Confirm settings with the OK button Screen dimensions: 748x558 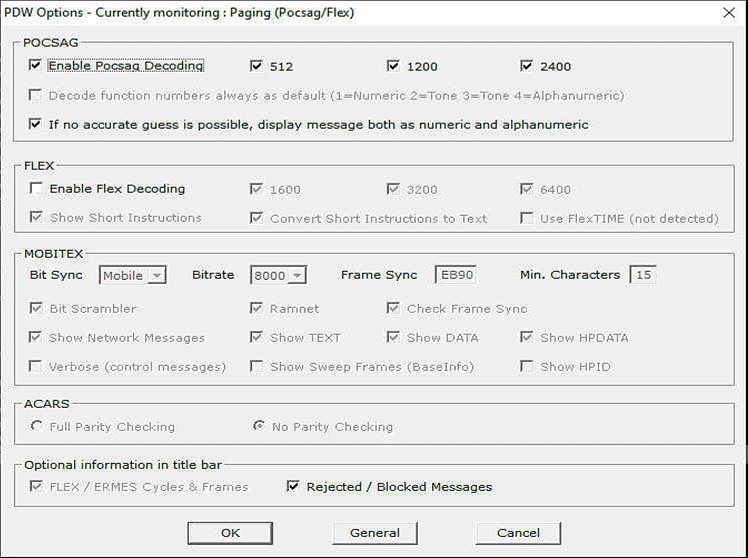pos(230,533)
